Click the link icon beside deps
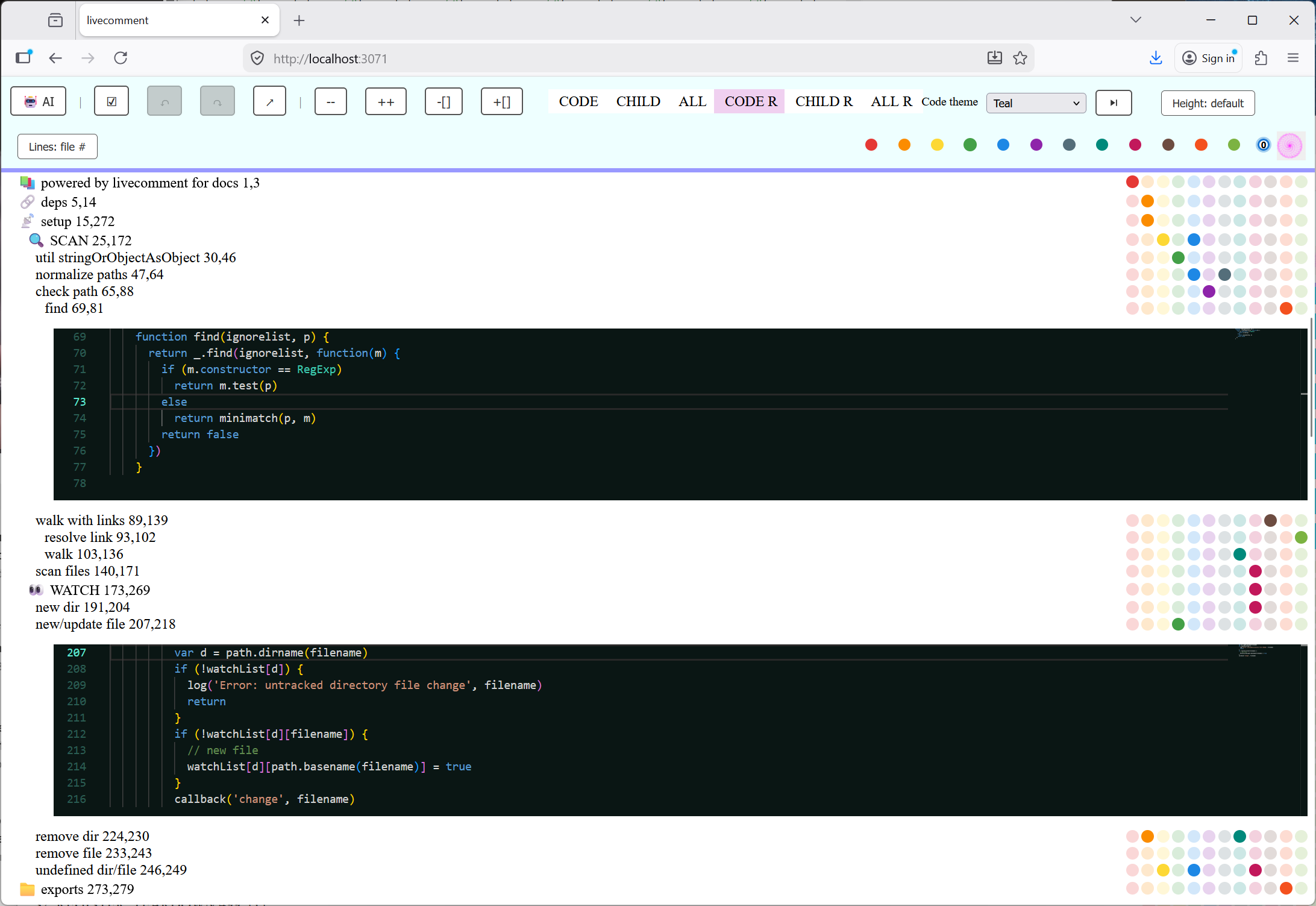This screenshot has width=1316, height=906. (28, 202)
